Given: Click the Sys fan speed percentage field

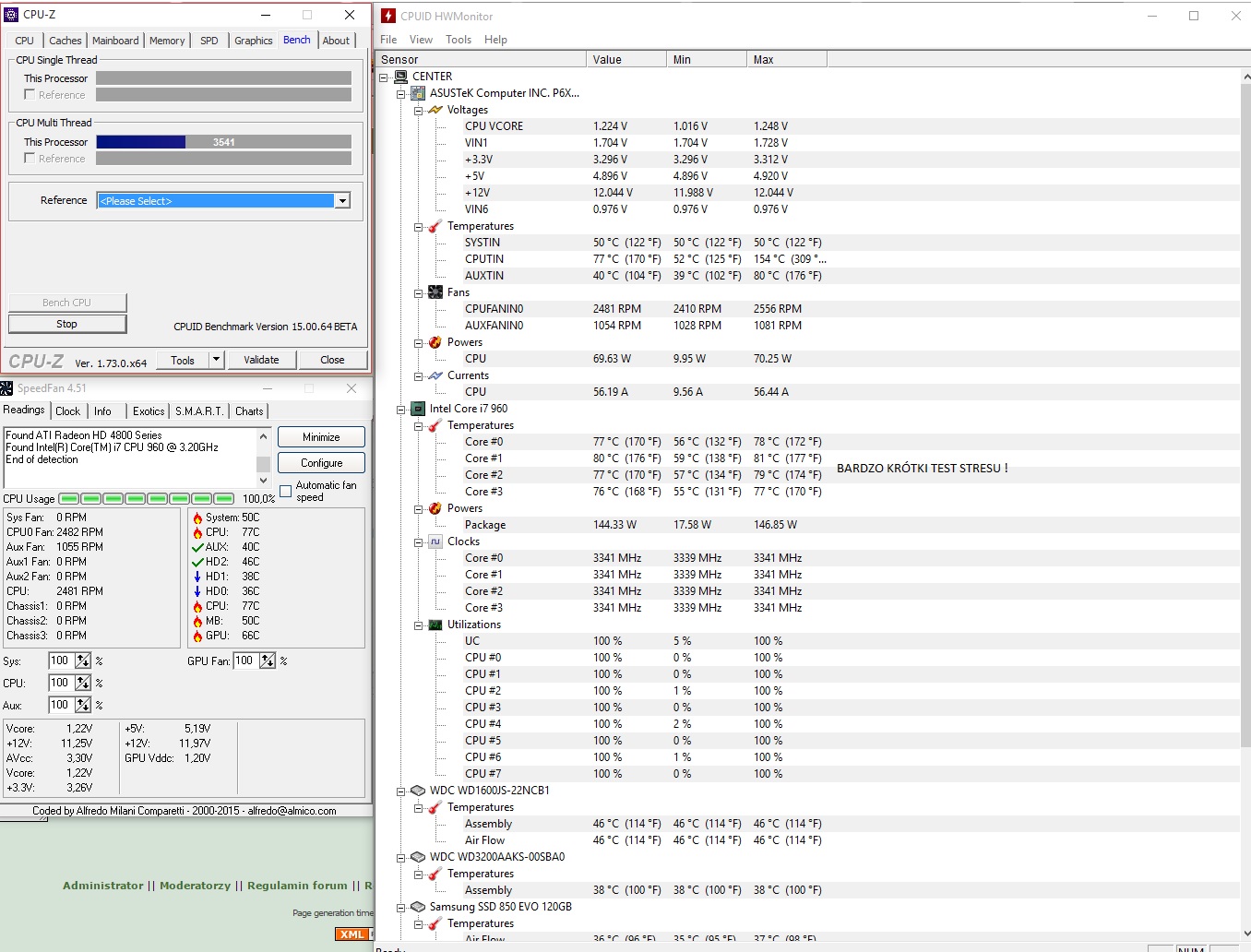Looking at the screenshot, I should (x=60, y=660).
